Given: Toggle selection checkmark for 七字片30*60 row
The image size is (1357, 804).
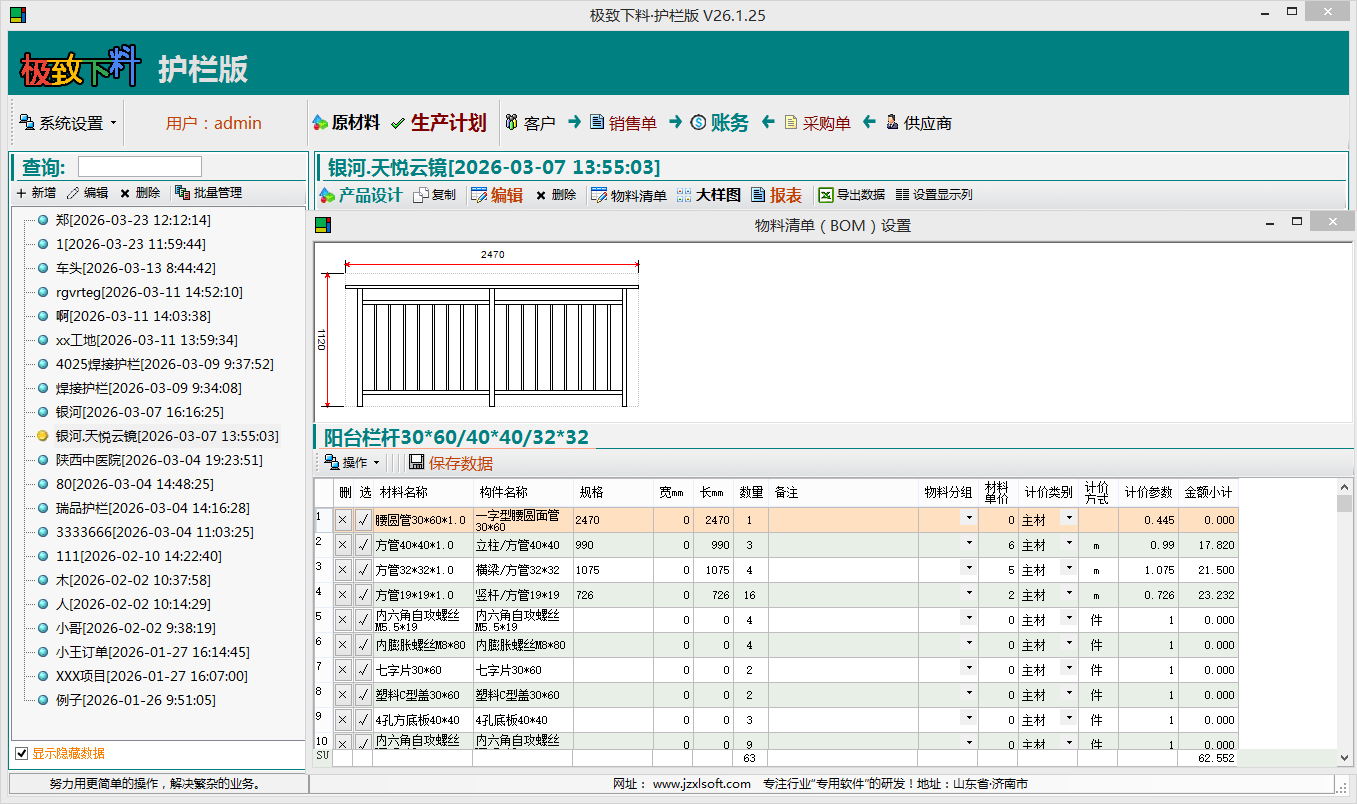Looking at the screenshot, I should click(363, 670).
